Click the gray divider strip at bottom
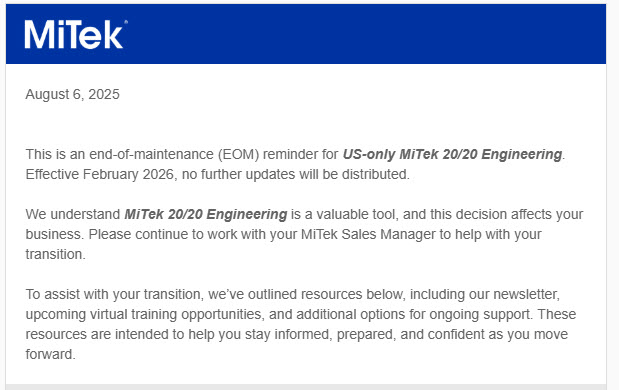Viewport: 619px width, 390px height. click(306, 387)
